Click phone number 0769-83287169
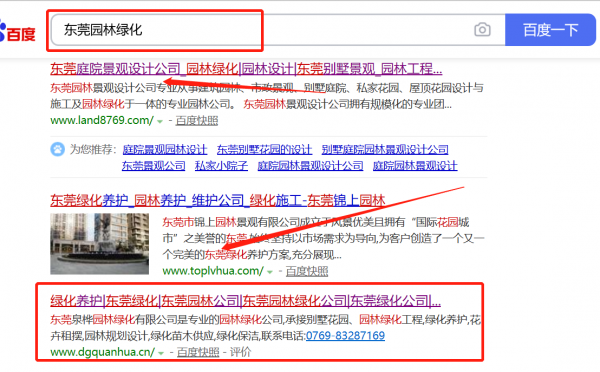600x372 pixels. (345, 336)
